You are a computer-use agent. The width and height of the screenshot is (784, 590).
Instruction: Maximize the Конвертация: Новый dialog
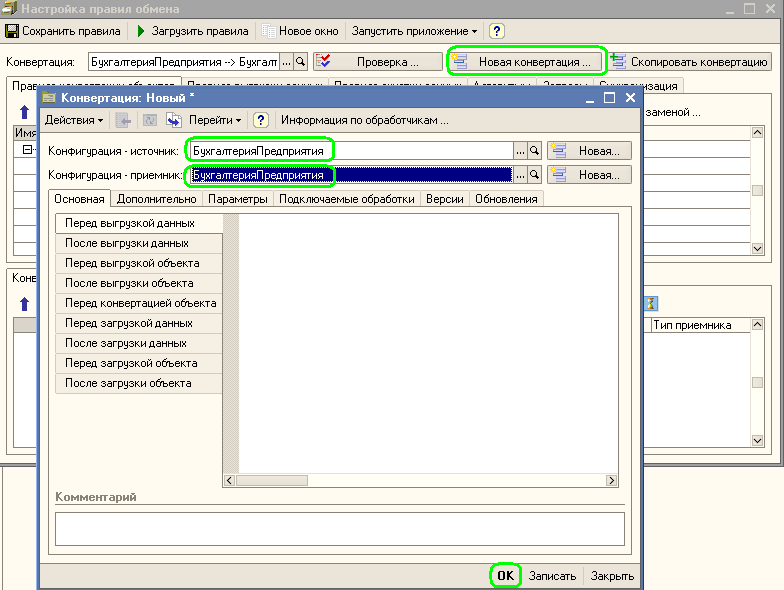(x=610, y=98)
